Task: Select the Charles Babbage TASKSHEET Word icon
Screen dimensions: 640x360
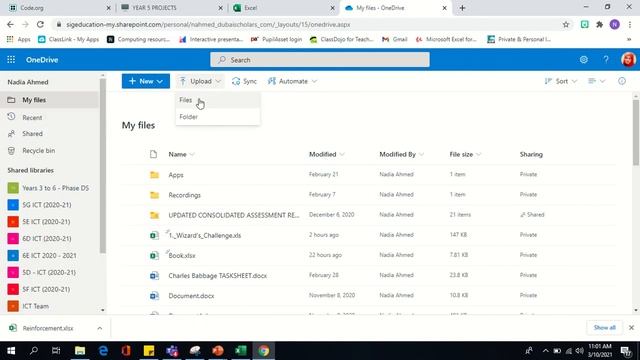Action: point(154,276)
